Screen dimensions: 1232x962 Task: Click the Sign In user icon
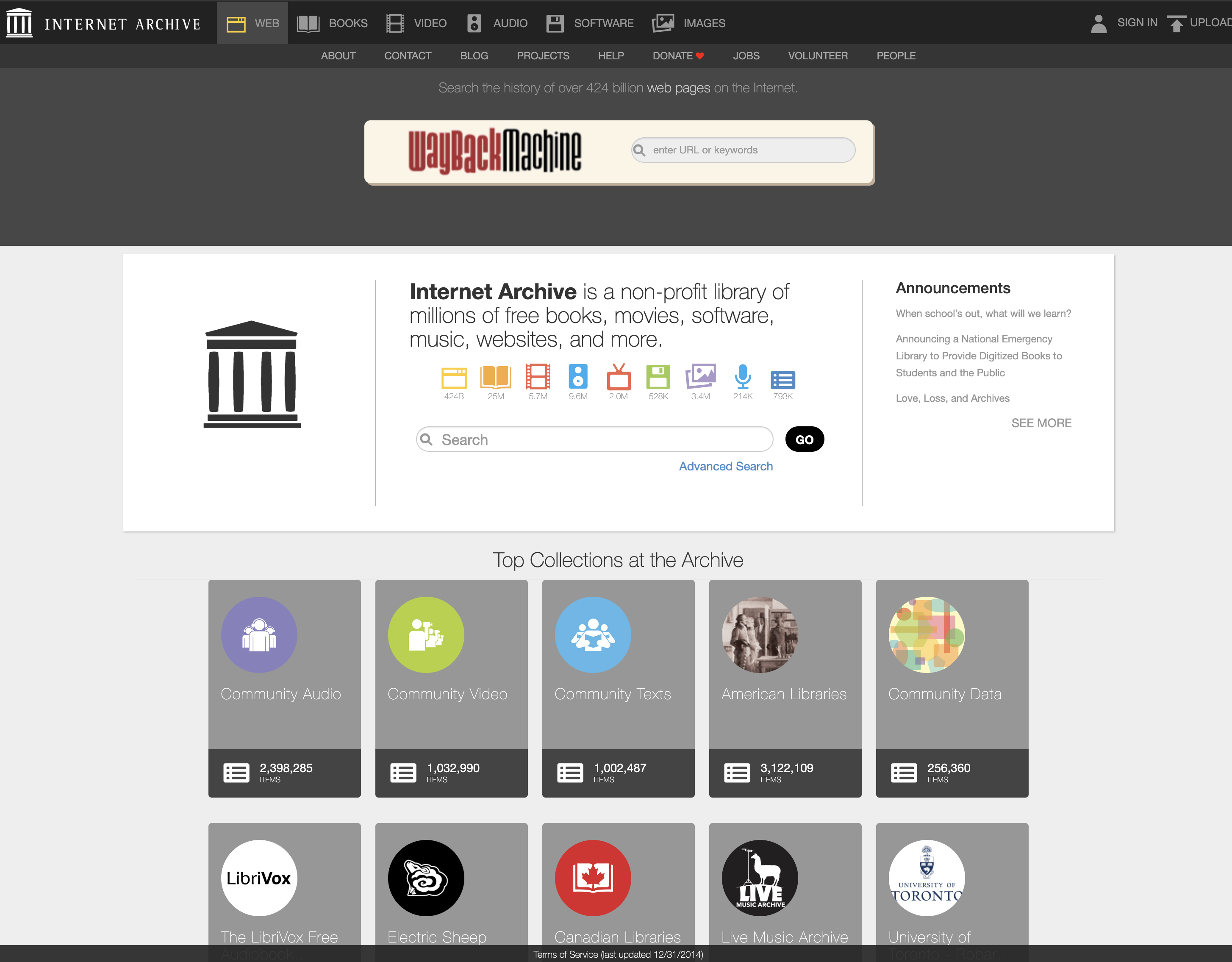coord(1098,23)
